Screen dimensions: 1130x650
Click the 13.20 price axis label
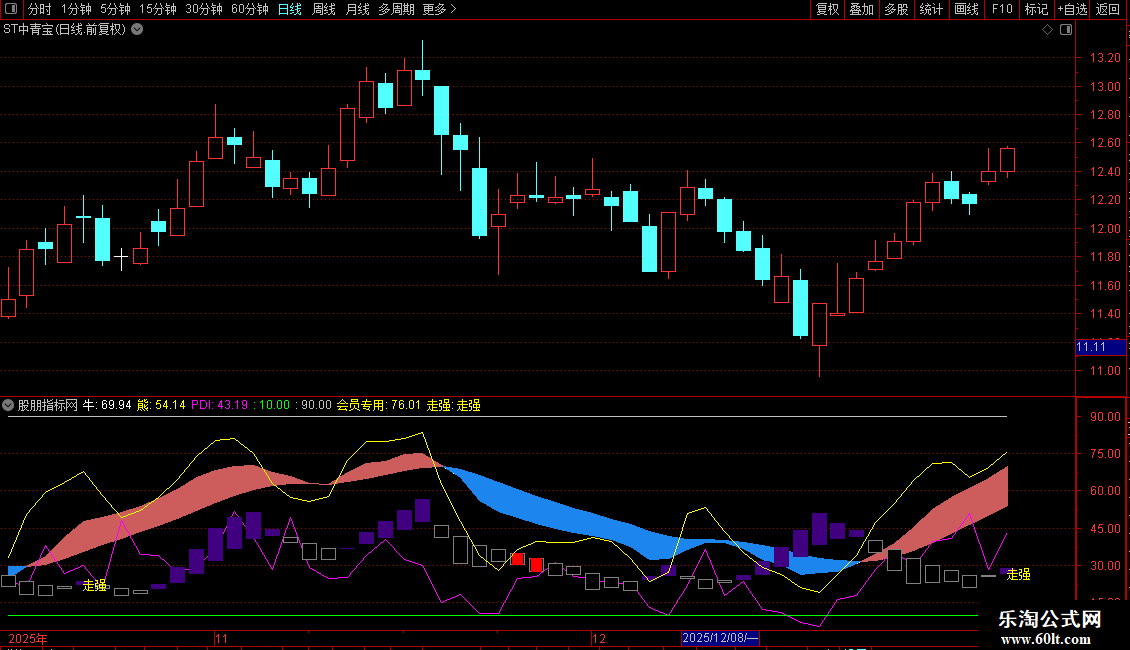click(1105, 58)
